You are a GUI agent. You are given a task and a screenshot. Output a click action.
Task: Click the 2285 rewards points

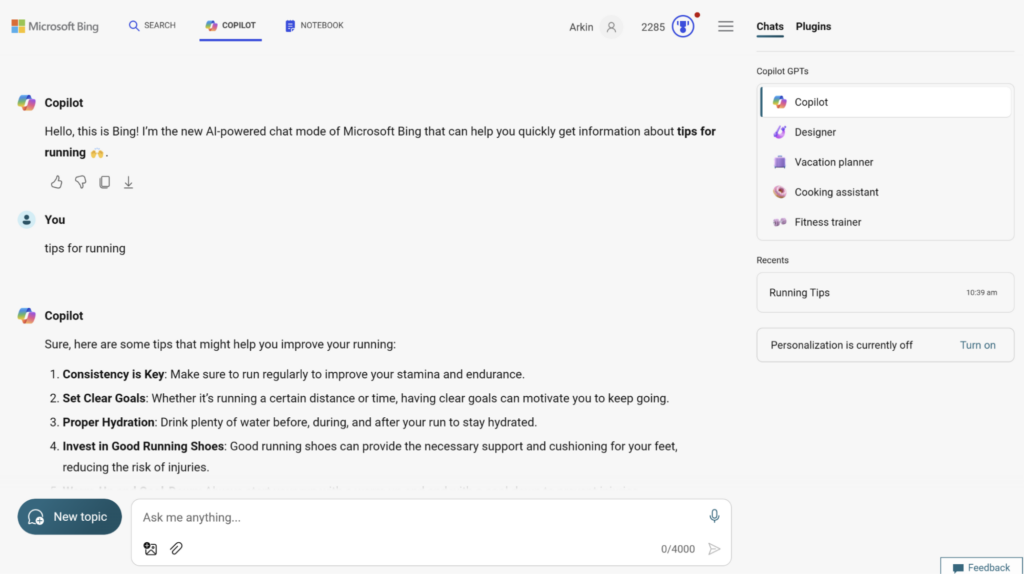coord(652,27)
